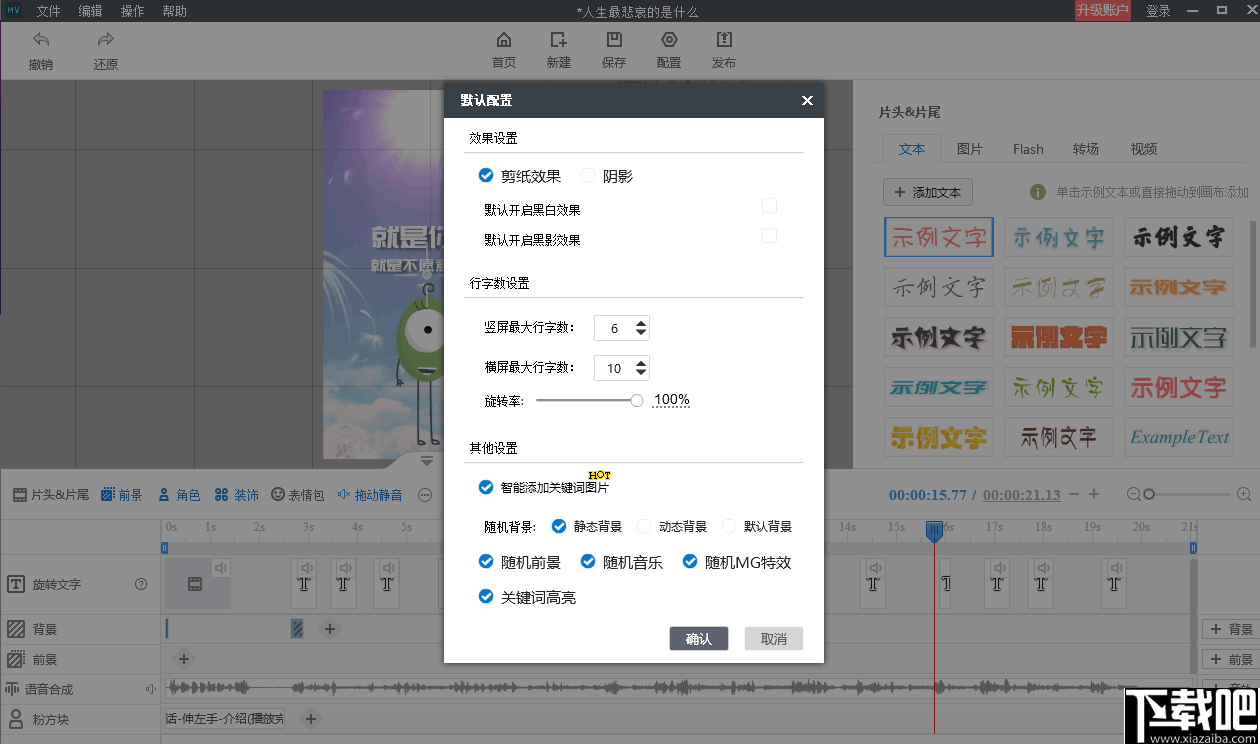Open the 角色 (character) panel

click(178, 494)
